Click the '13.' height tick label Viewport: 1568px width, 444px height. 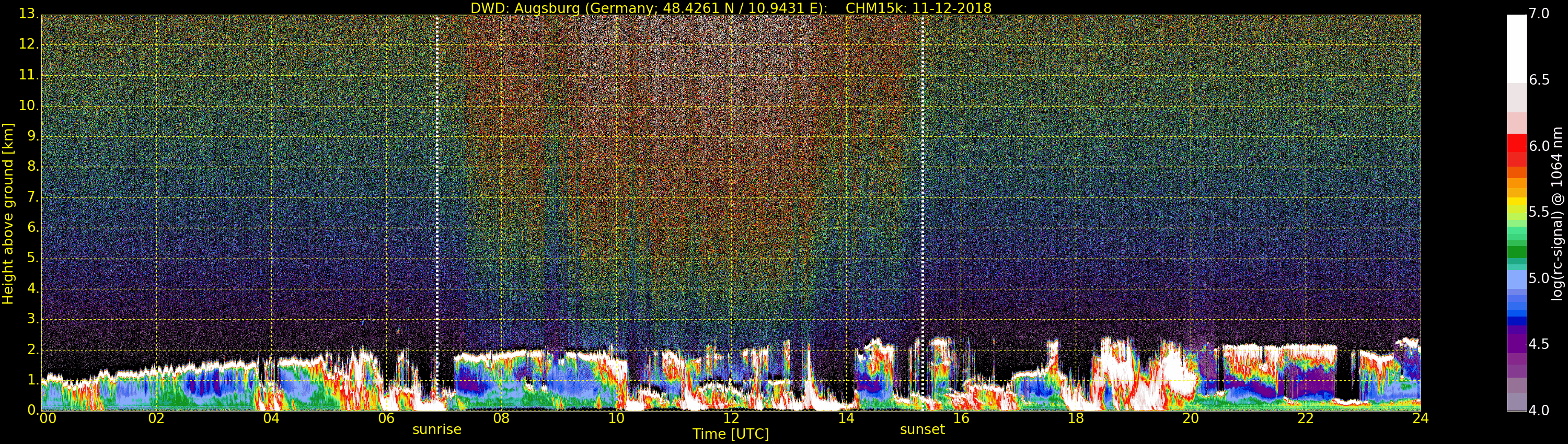coord(29,14)
